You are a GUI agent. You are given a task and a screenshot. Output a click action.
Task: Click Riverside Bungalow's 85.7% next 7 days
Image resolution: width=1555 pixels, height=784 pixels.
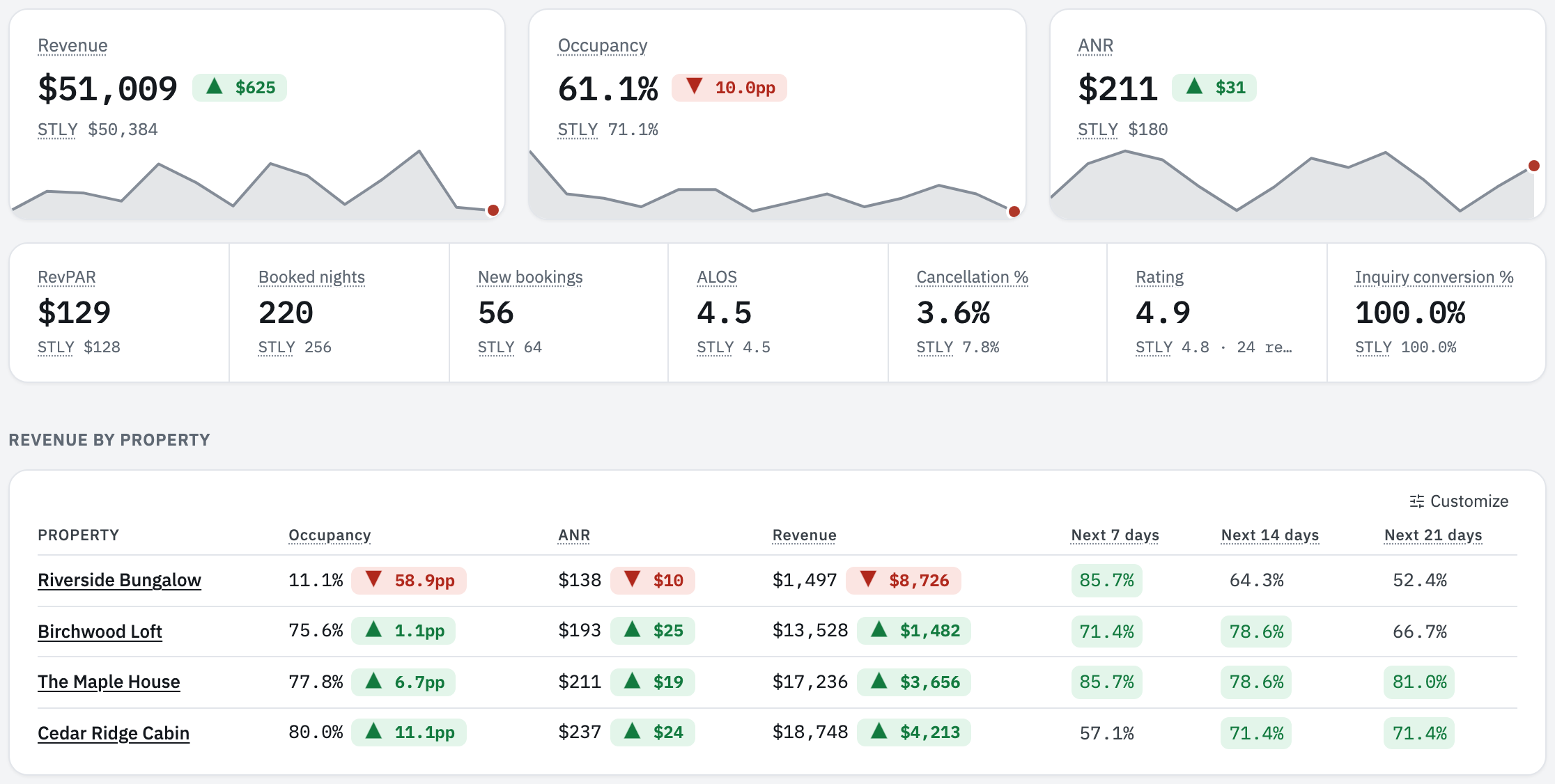(1106, 580)
